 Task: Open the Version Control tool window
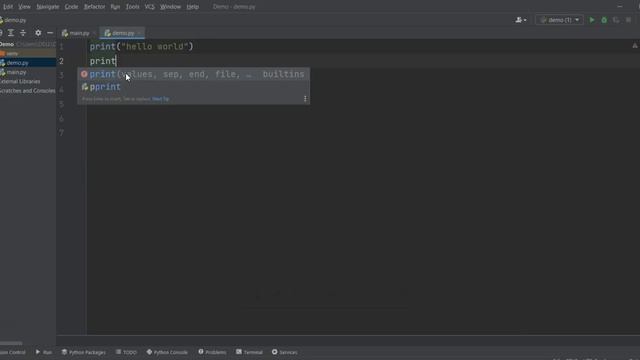[12, 352]
